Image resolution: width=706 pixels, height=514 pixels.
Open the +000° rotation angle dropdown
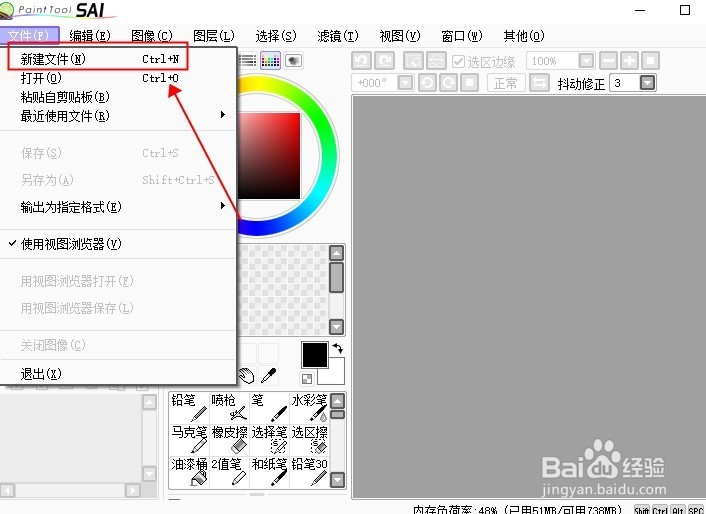tap(405, 83)
